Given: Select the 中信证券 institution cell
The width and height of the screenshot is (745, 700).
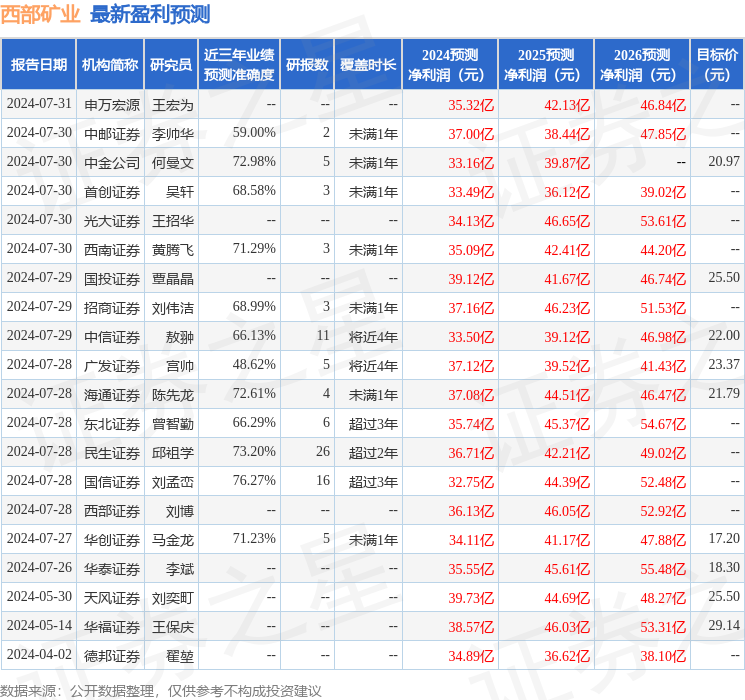Looking at the screenshot, I should pyautogui.click(x=112, y=337).
